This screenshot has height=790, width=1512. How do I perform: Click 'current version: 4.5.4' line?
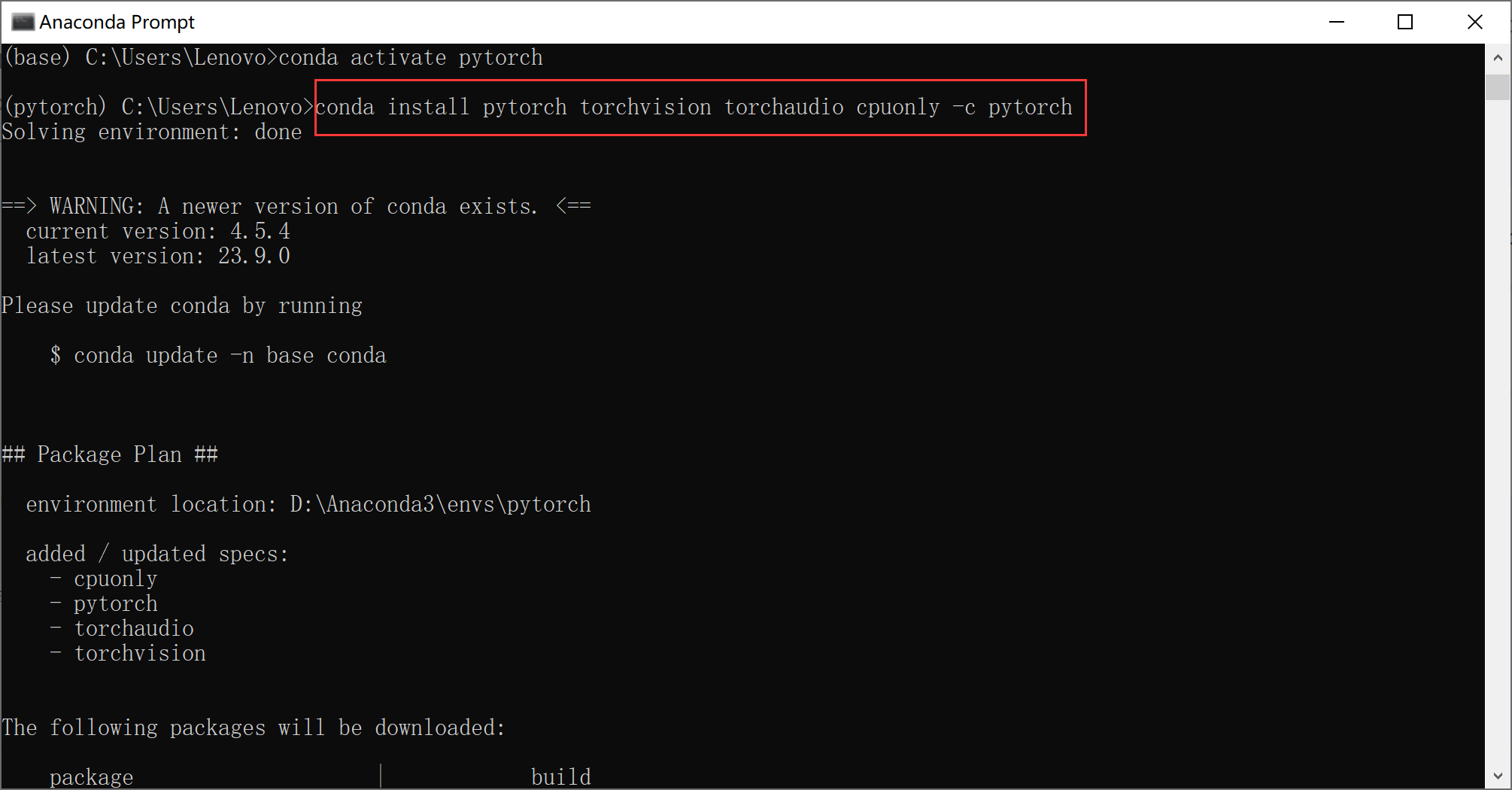[x=158, y=231]
